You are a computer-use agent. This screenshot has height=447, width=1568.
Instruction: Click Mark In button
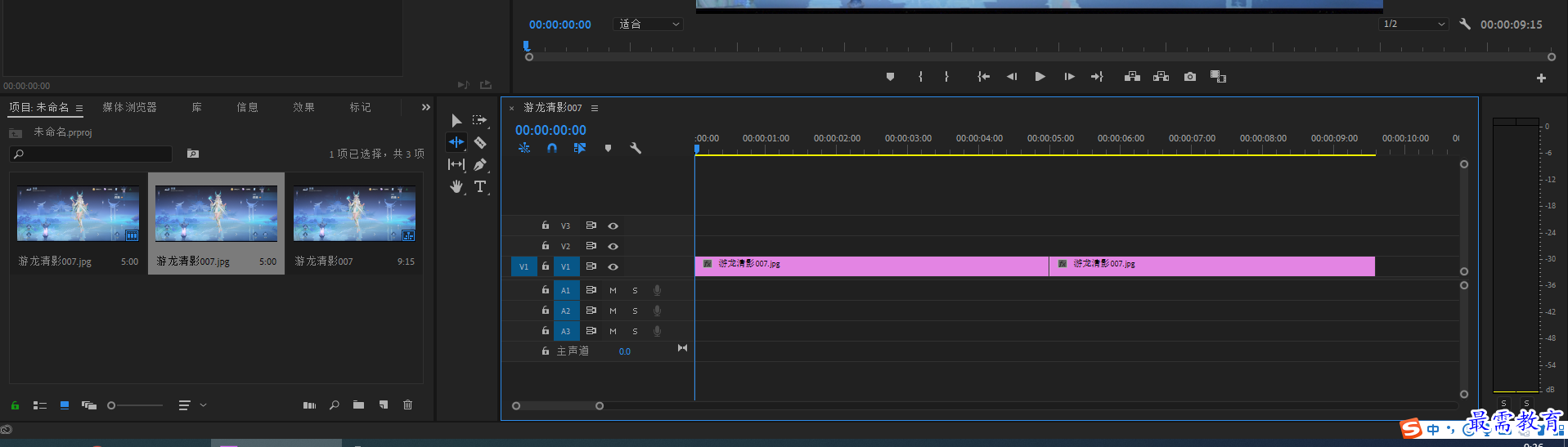point(921,77)
